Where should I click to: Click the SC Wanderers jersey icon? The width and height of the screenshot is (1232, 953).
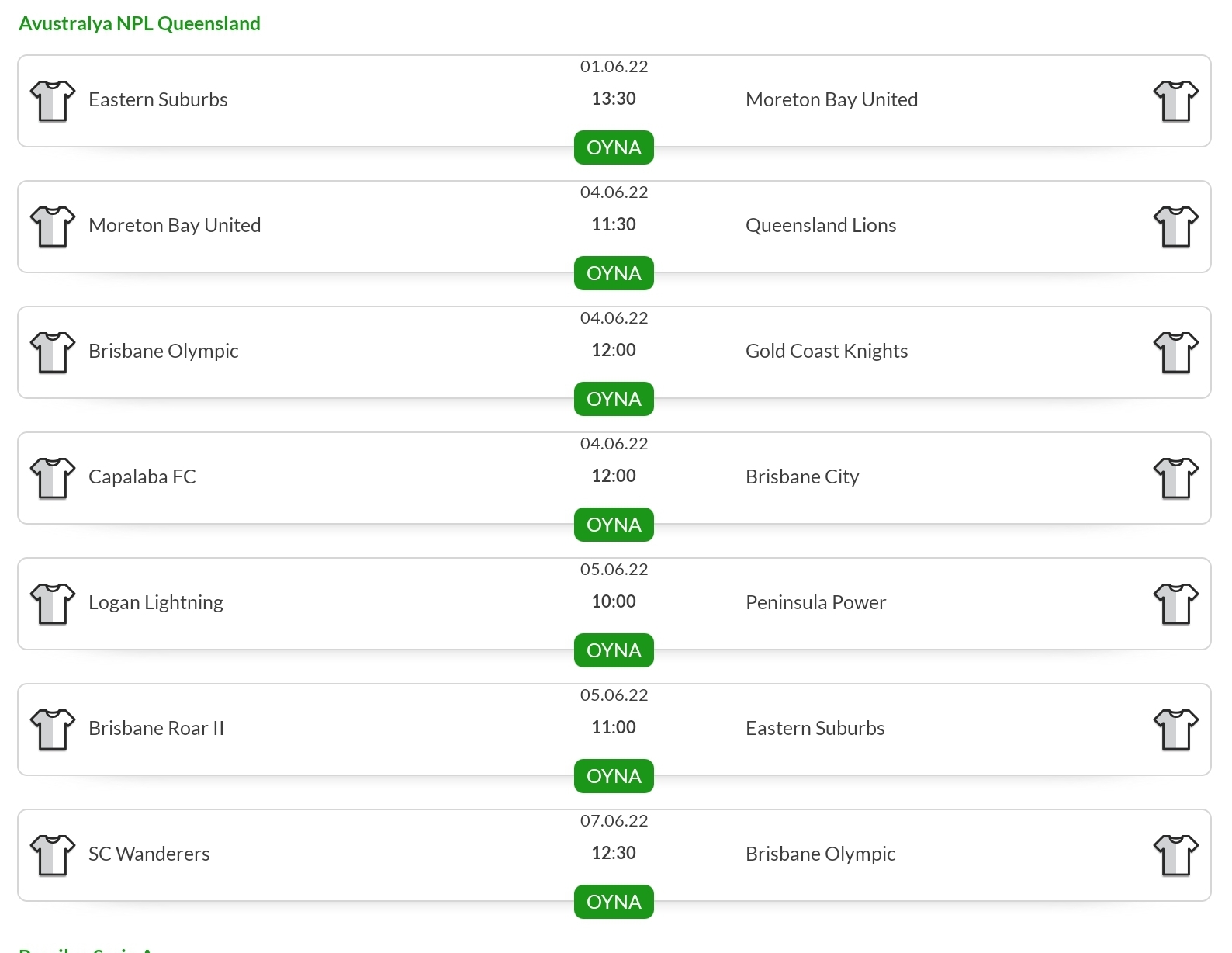click(x=53, y=855)
